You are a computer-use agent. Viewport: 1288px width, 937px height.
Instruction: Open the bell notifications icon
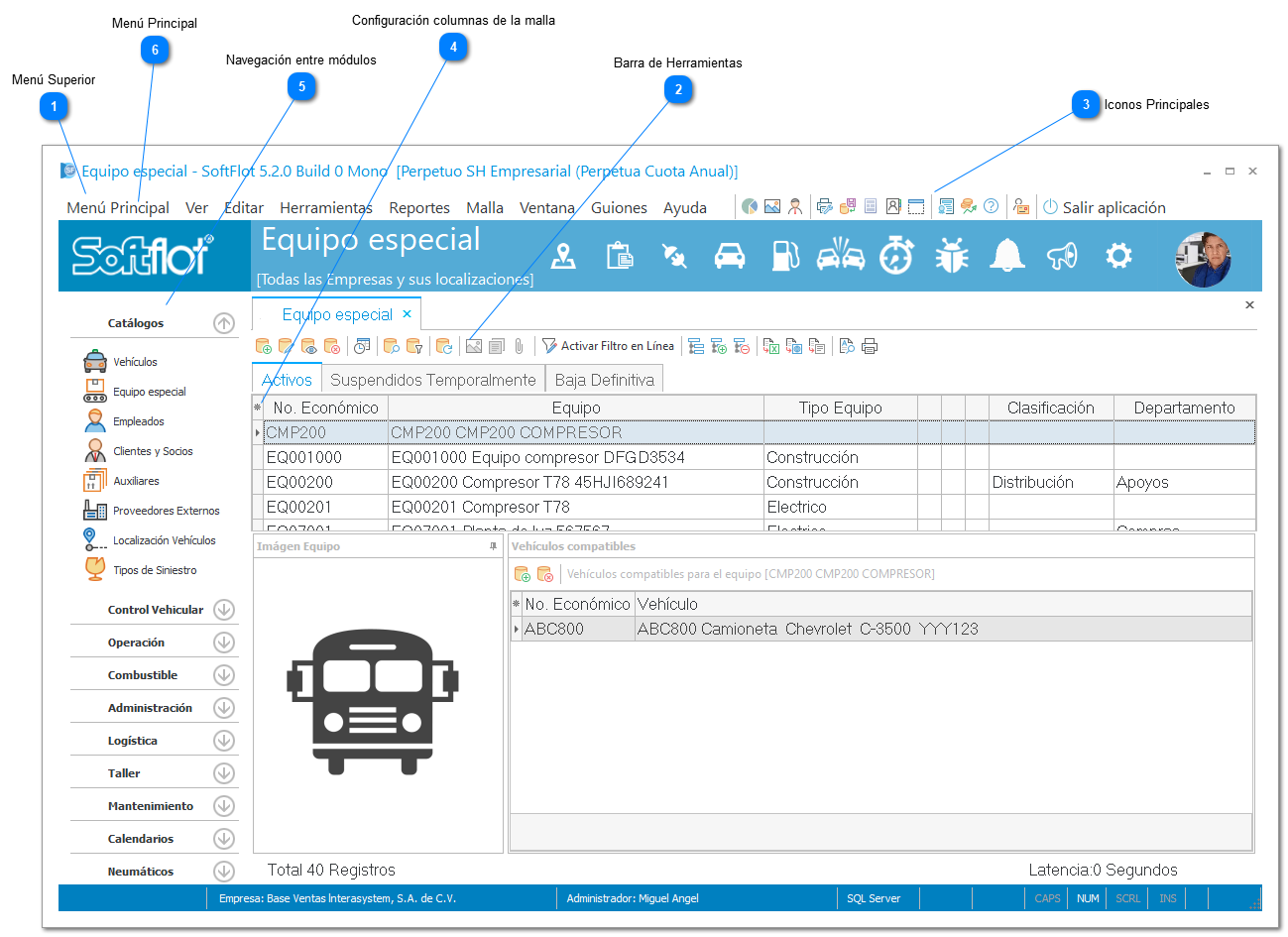pos(1007,256)
